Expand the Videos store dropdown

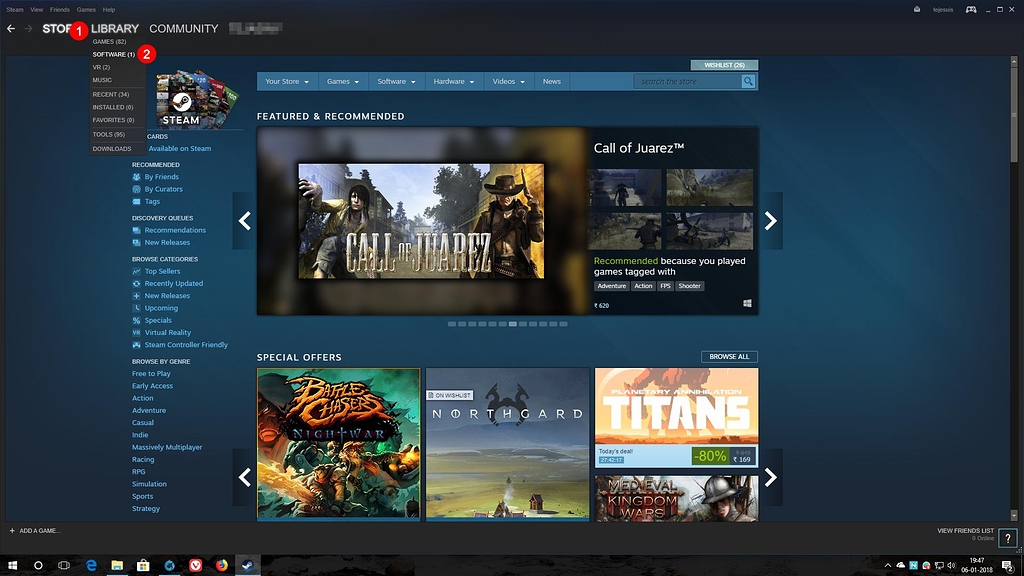coord(509,82)
